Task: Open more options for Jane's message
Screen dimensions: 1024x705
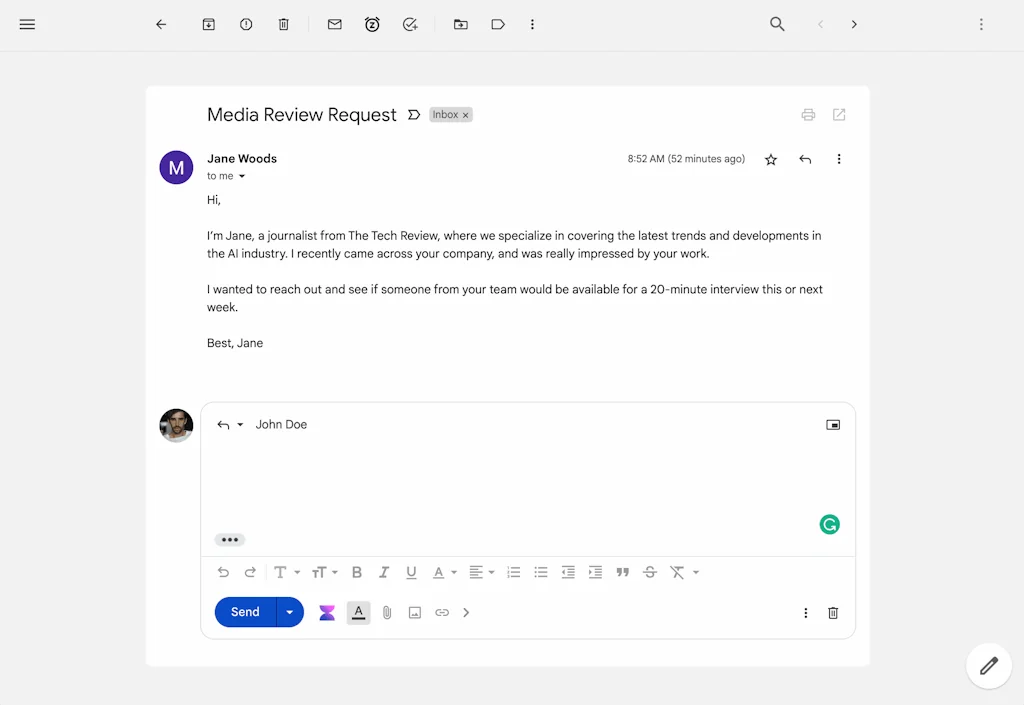Action: (x=839, y=159)
